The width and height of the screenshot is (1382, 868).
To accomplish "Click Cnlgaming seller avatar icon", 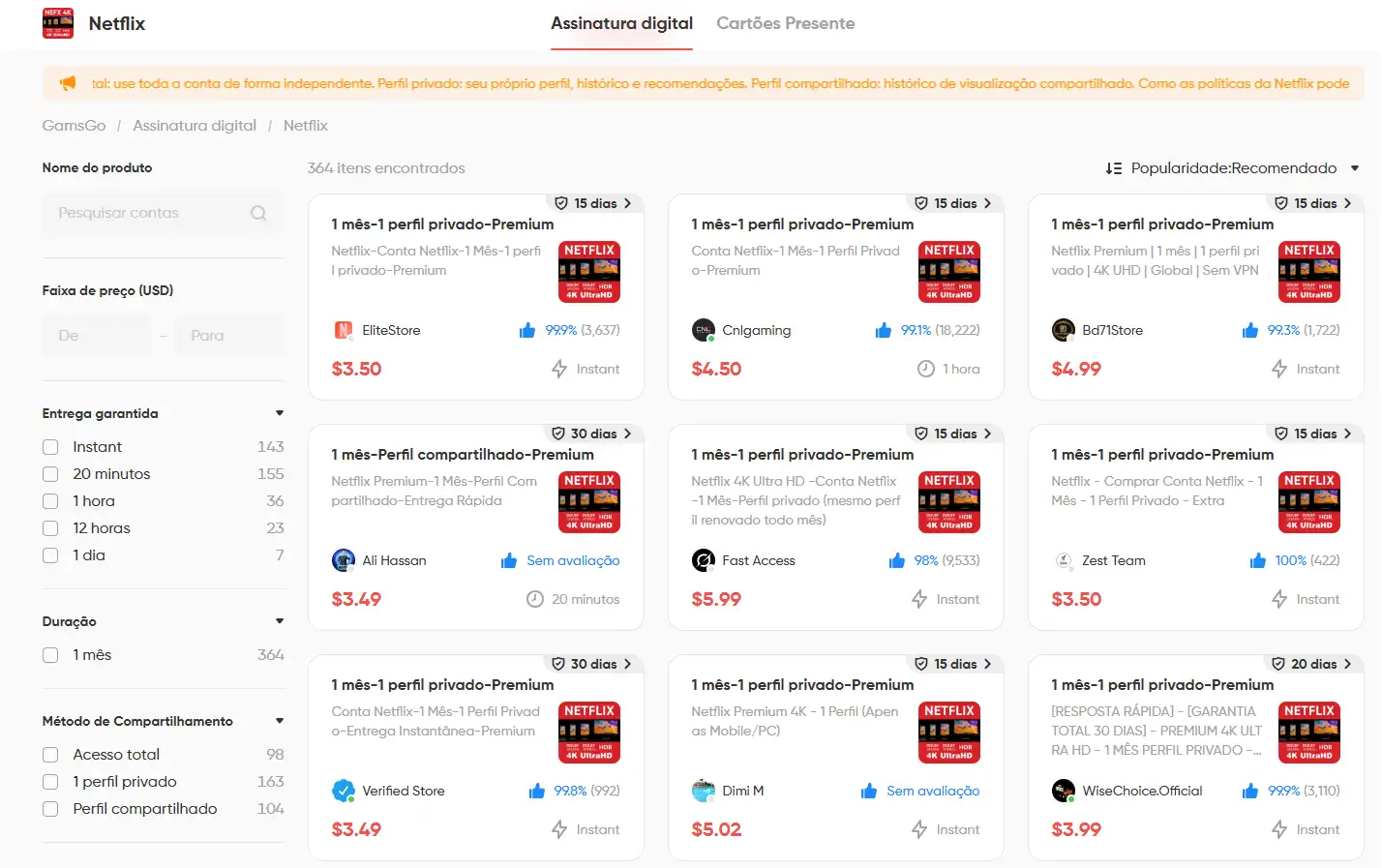I will [x=703, y=330].
